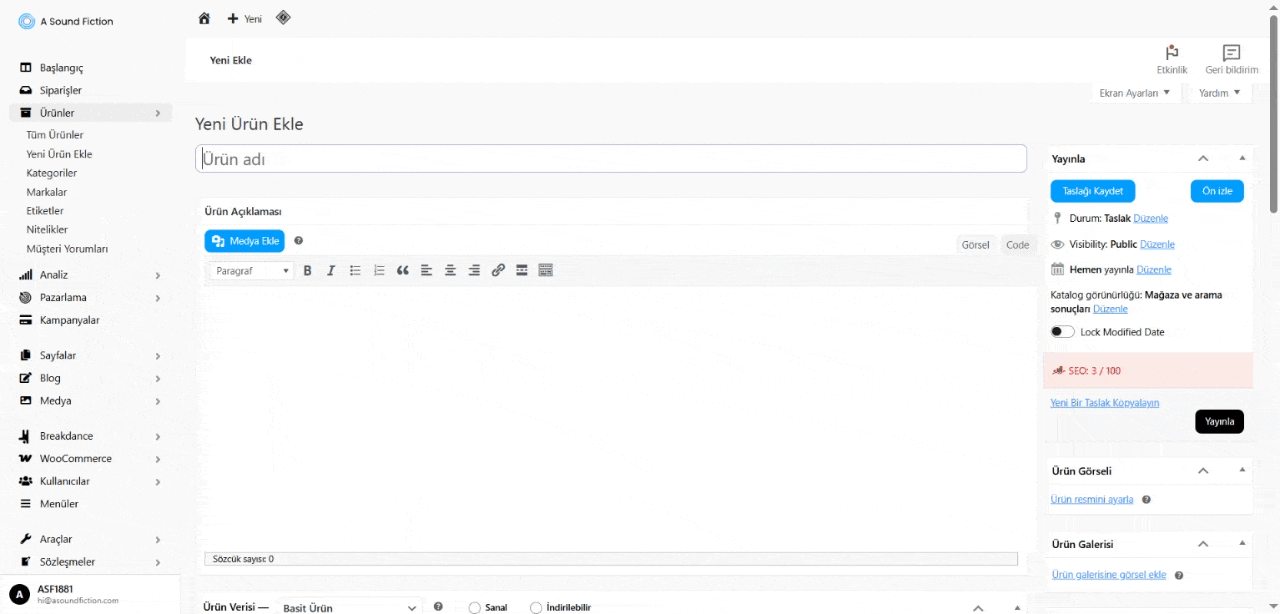The width and height of the screenshot is (1280, 614).
Task: Expand the Ekran Ayarları options
Action: [x=1134, y=93]
